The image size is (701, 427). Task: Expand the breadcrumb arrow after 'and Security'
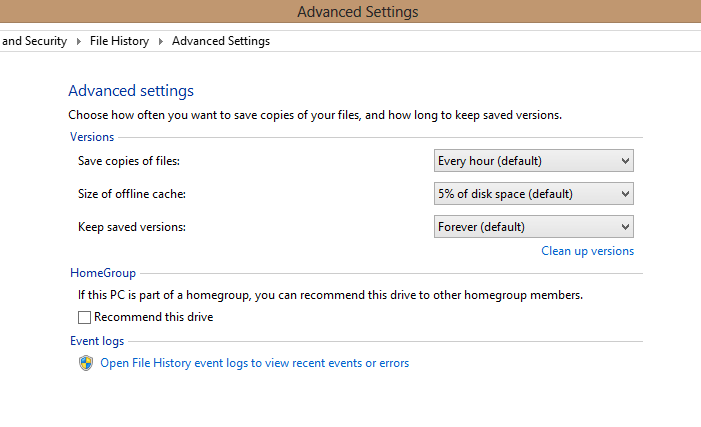click(x=79, y=41)
